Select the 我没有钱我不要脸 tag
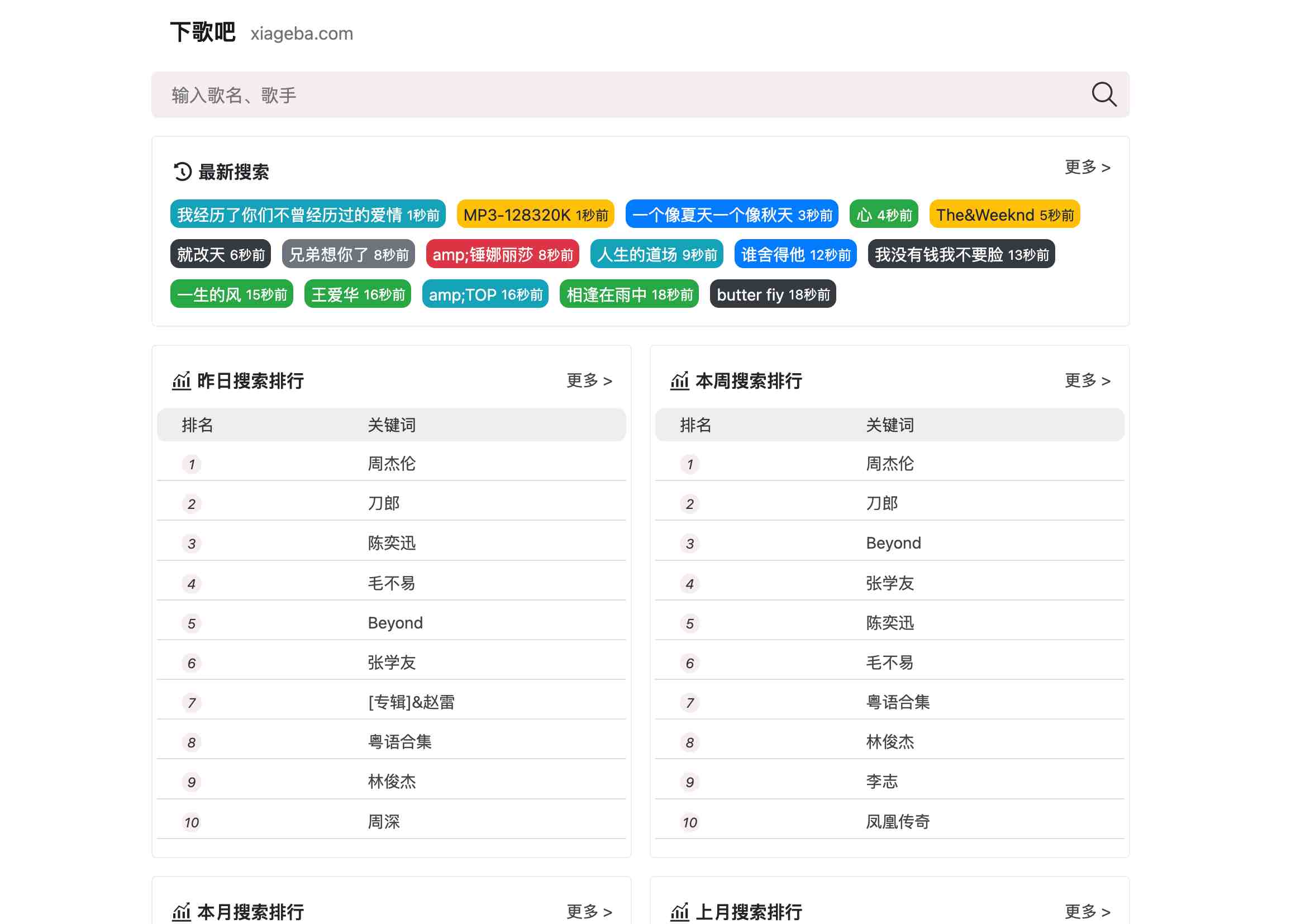The image size is (1296, 924). pos(961,254)
